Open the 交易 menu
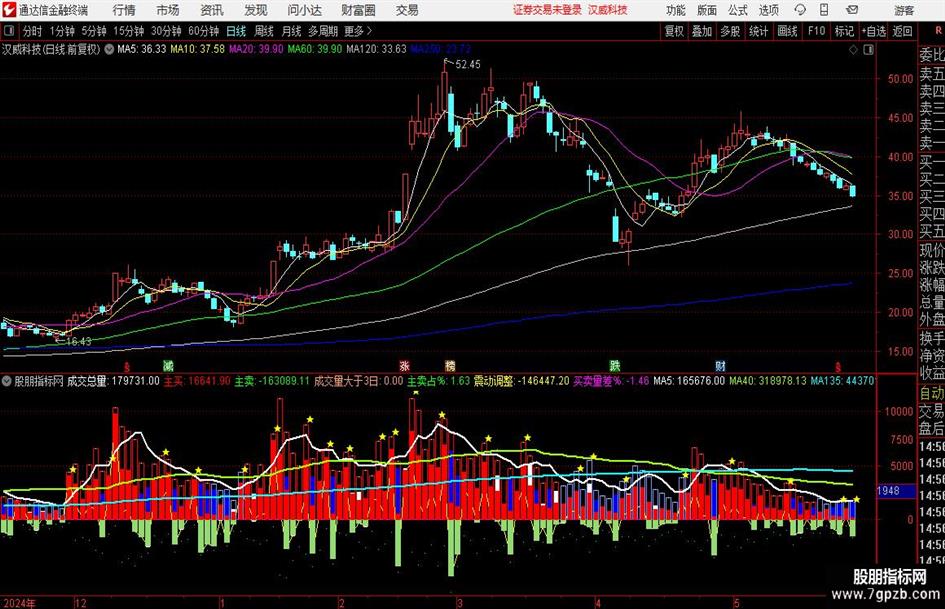 pyautogui.click(x=407, y=10)
